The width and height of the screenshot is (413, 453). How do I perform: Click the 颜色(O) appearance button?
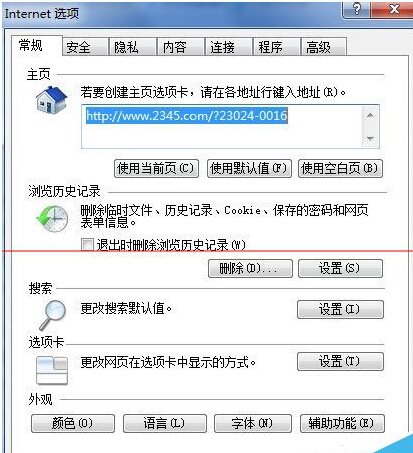click(x=73, y=424)
